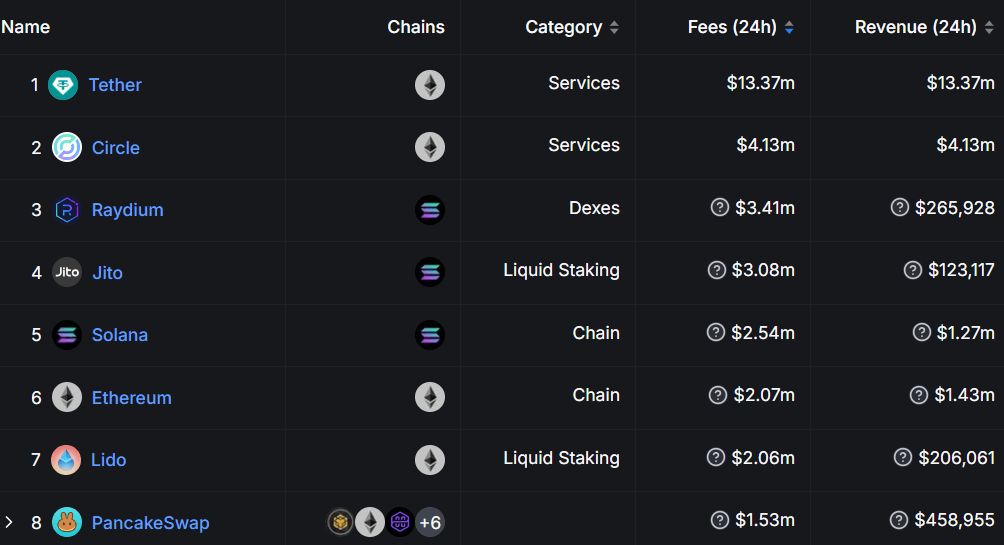Screen dimensions: 1004x545
Task: Open the Solana protocol link
Action: click(119, 335)
